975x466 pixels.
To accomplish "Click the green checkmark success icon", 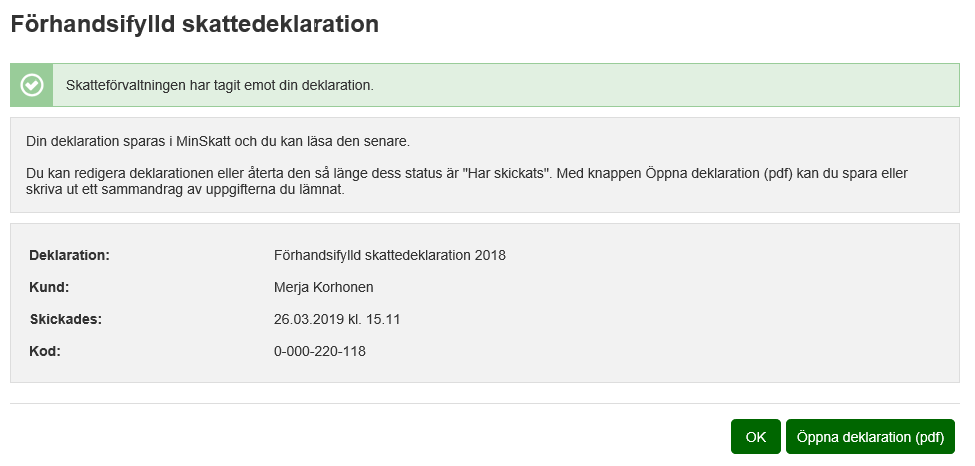I will tap(31, 85).
